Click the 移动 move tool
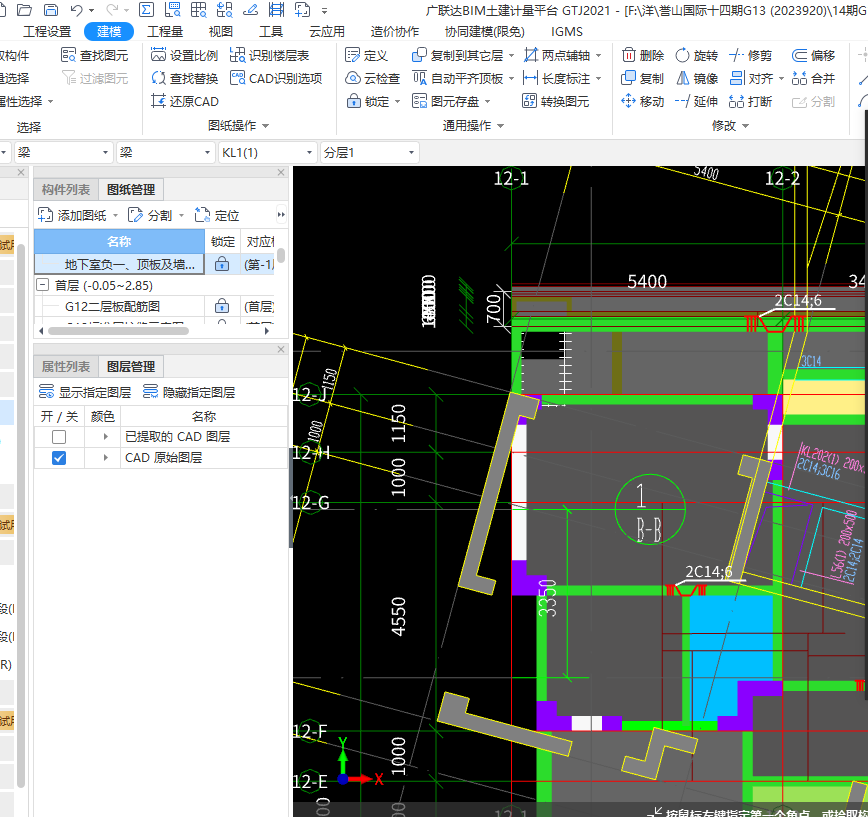Screen dimensions: 868x817 click(x=642, y=101)
